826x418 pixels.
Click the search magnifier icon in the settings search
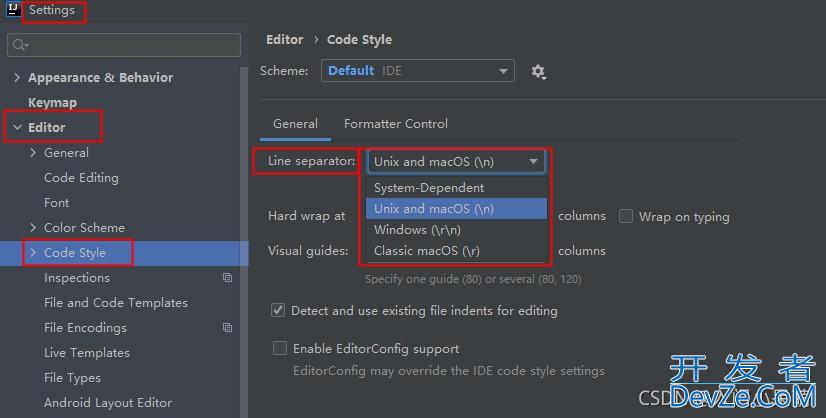tap(19, 45)
